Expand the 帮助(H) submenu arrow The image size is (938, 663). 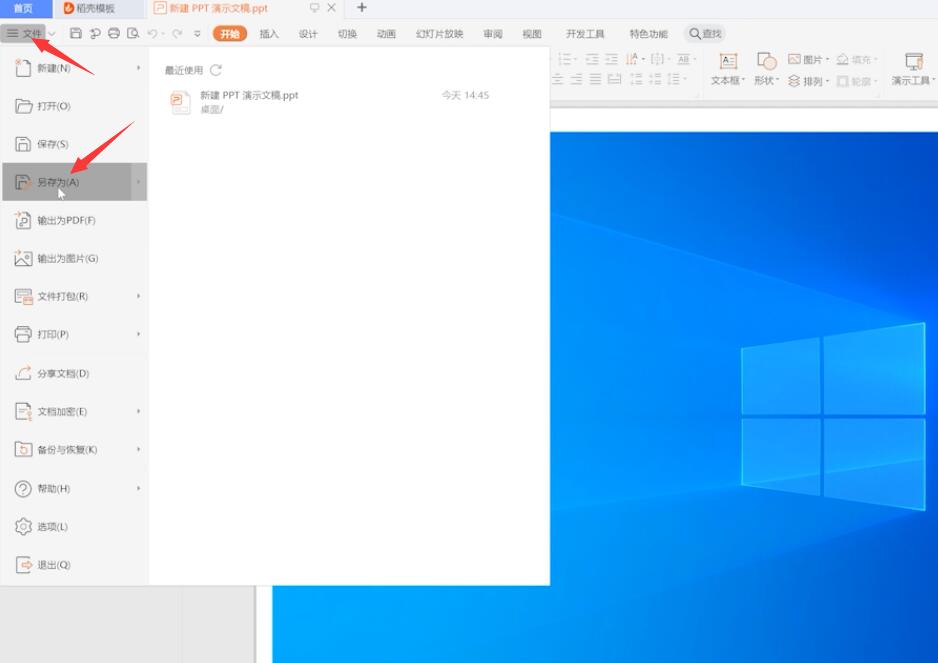(138, 488)
